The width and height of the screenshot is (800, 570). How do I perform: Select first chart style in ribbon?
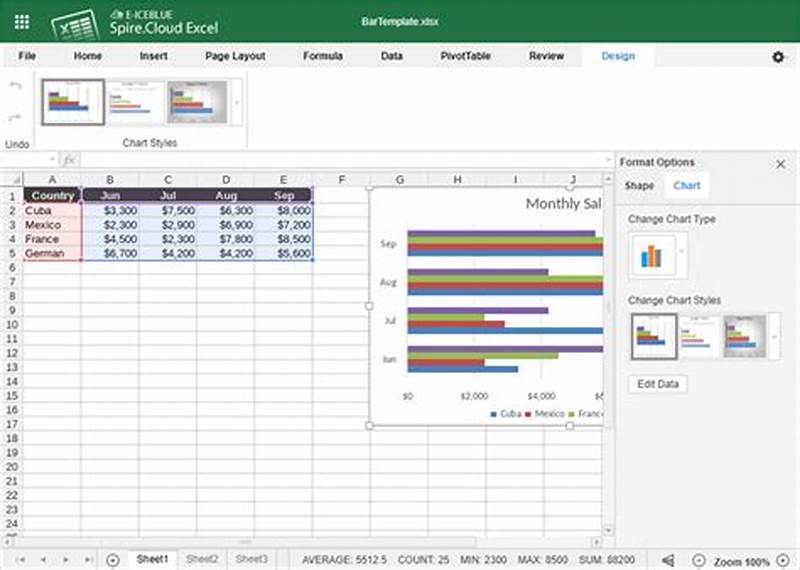pyautogui.click(x=73, y=102)
